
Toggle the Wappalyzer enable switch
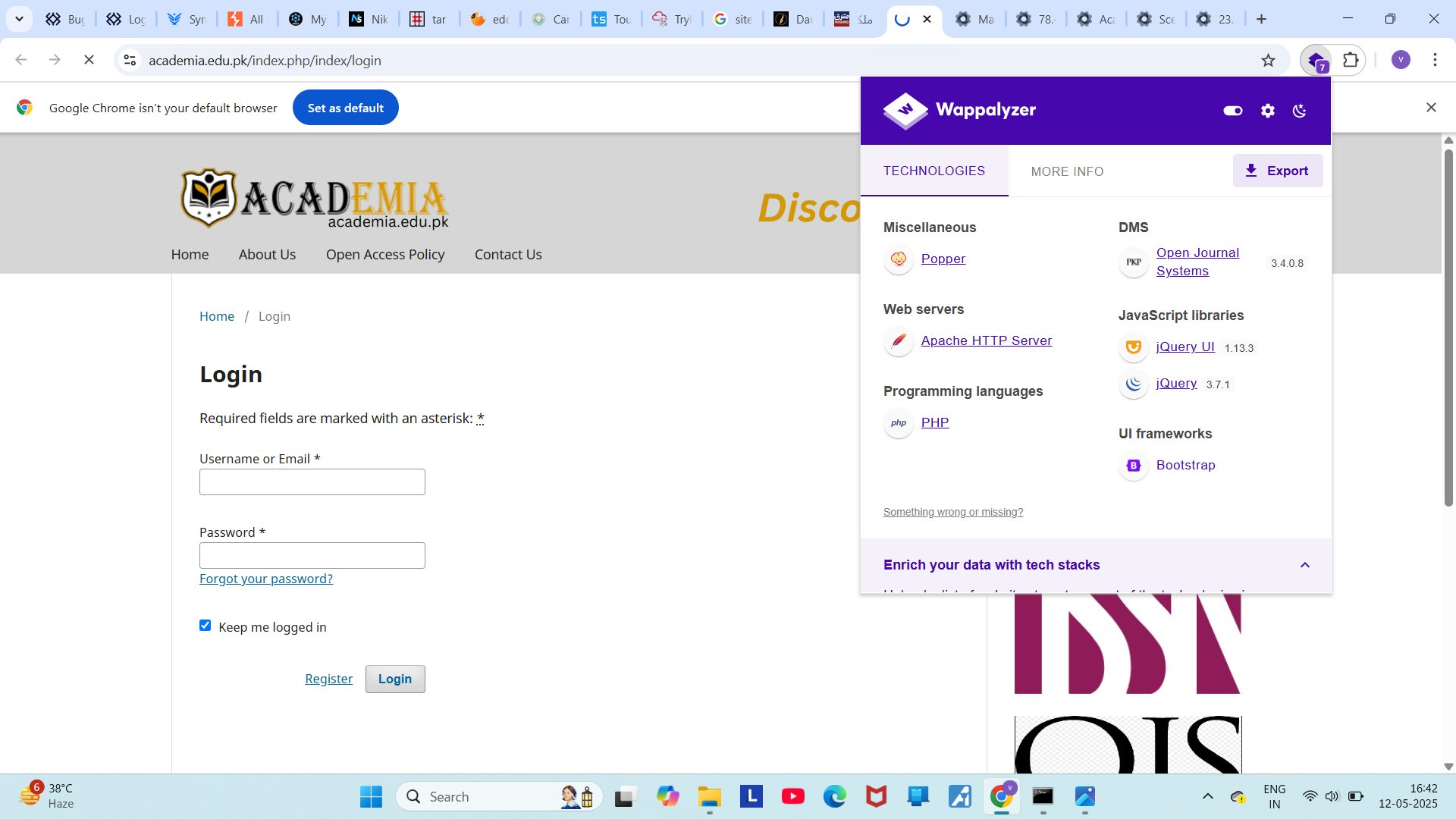(1233, 111)
